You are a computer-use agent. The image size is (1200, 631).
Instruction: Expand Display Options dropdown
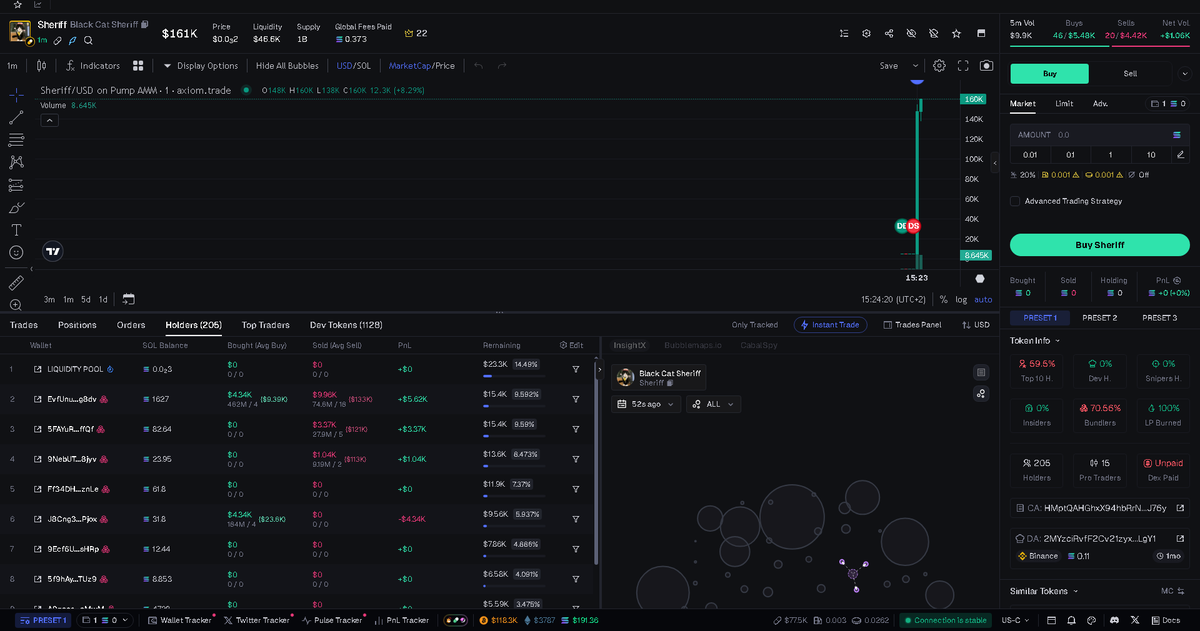201,66
